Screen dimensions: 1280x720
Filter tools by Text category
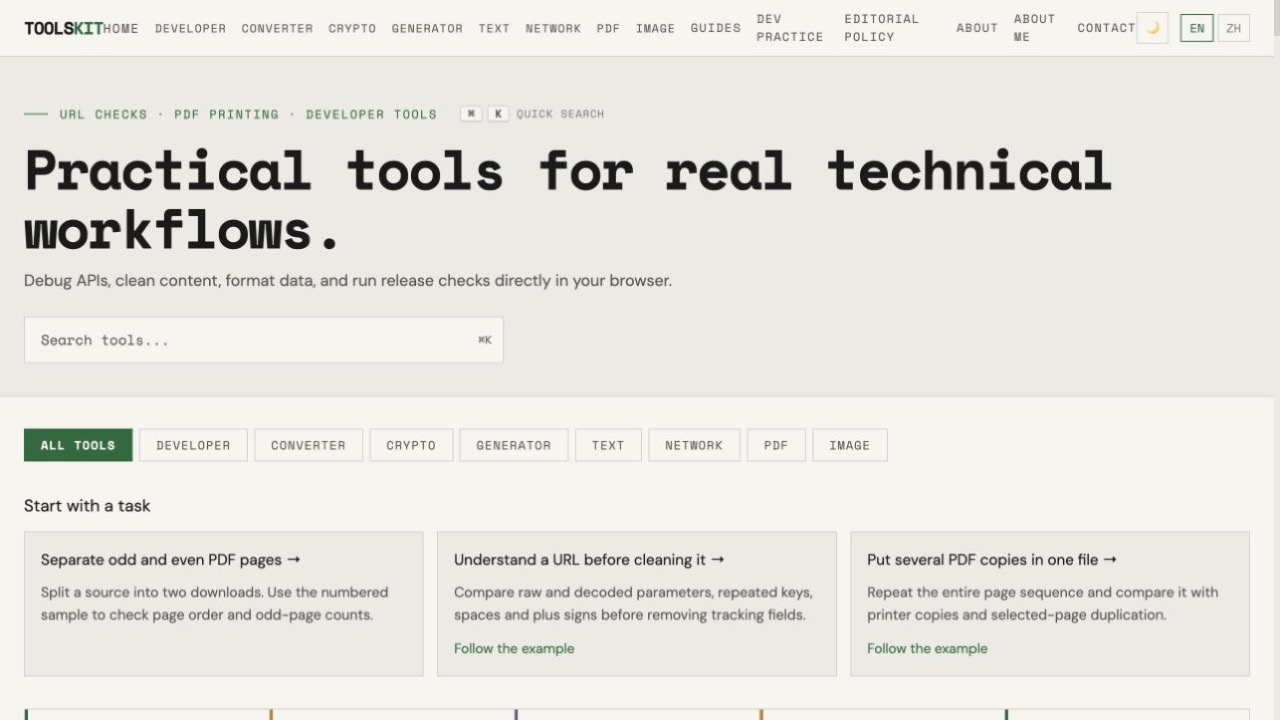tap(608, 445)
